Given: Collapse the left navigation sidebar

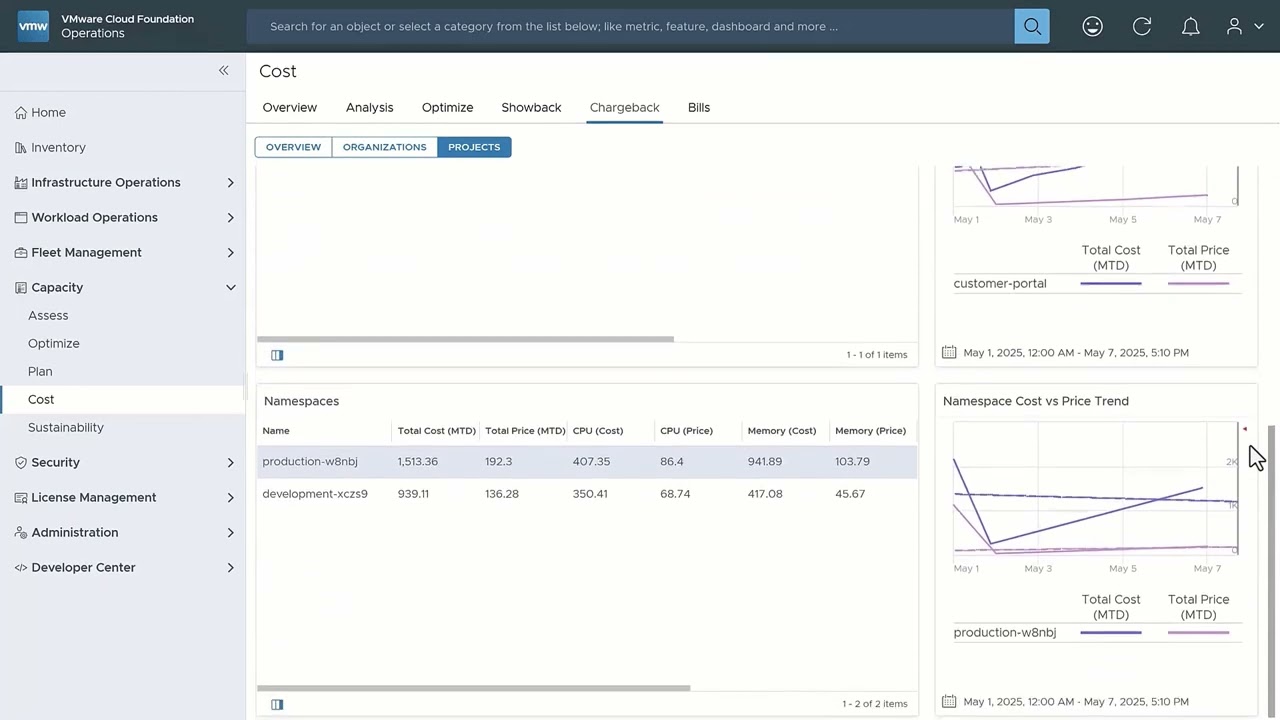Looking at the screenshot, I should tap(224, 70).
